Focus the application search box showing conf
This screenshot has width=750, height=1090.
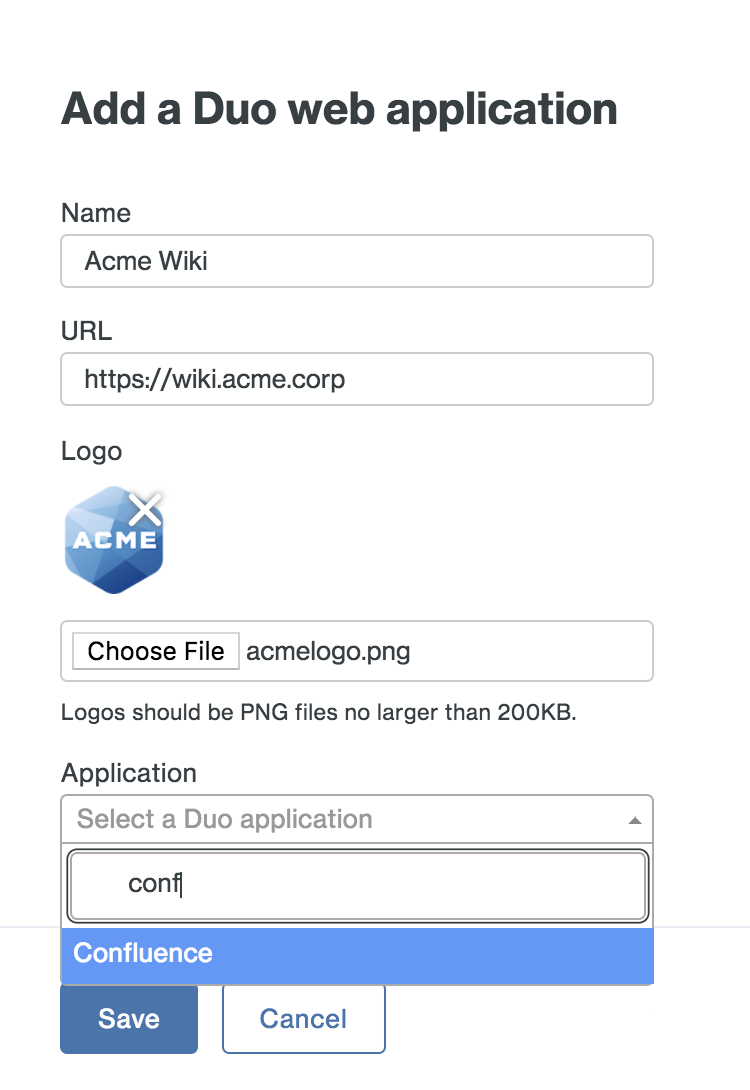tap(357, 886)
